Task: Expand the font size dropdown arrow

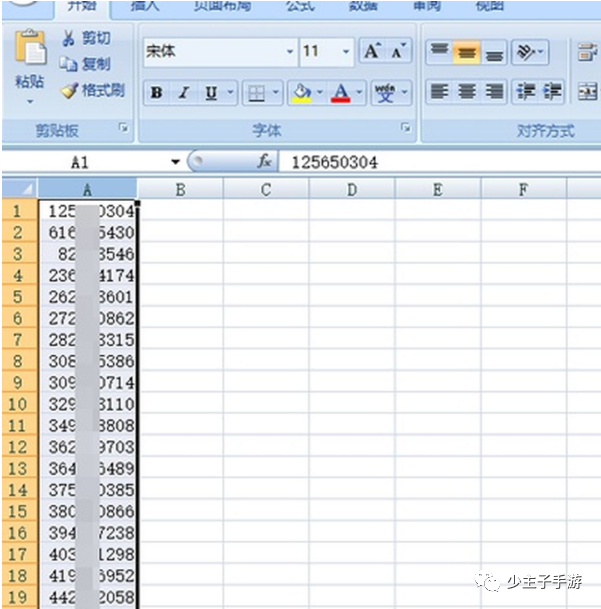Action: click(x=346, y=52)
